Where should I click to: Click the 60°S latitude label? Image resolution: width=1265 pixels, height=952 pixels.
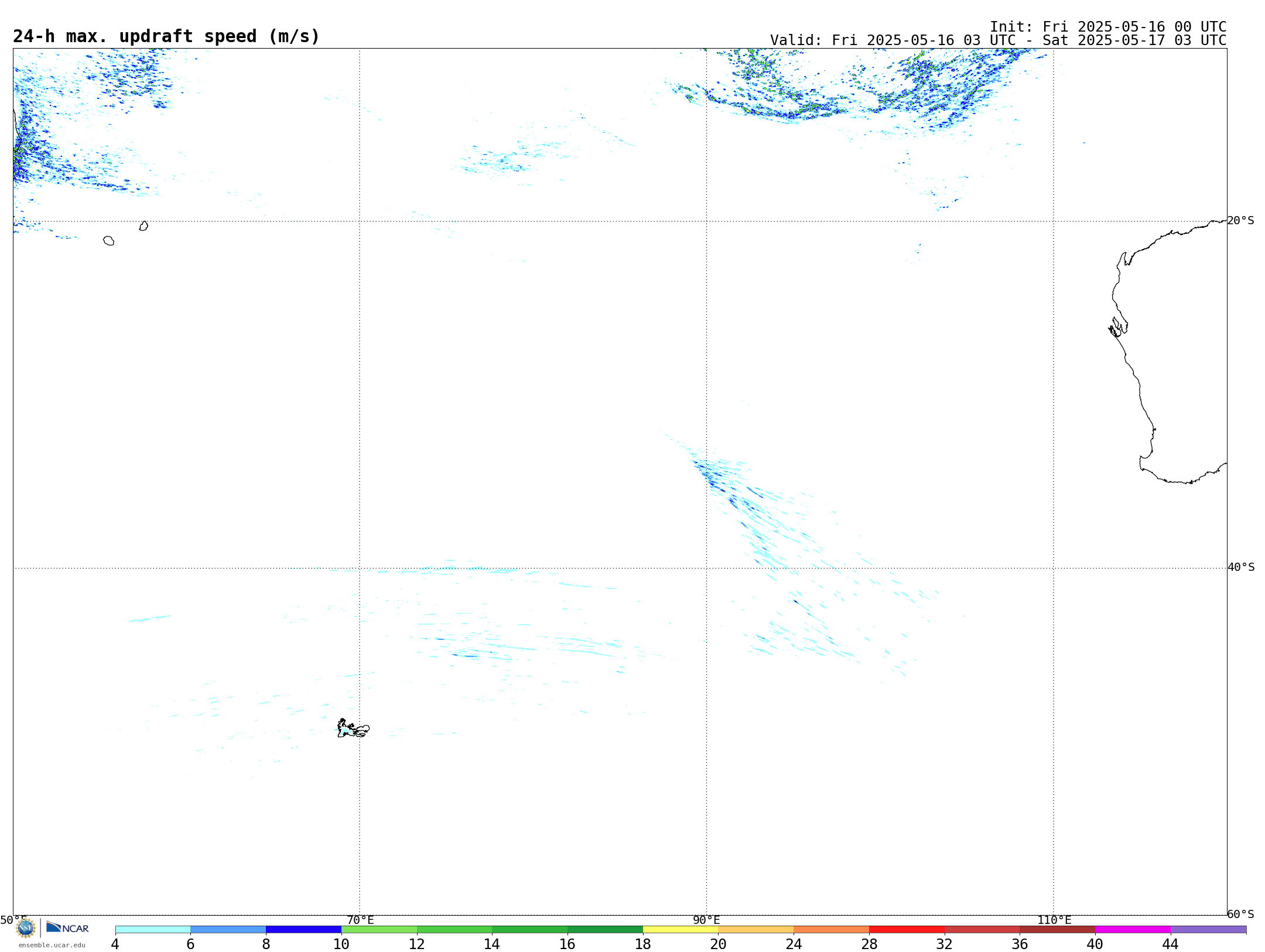coord(1240,914)
